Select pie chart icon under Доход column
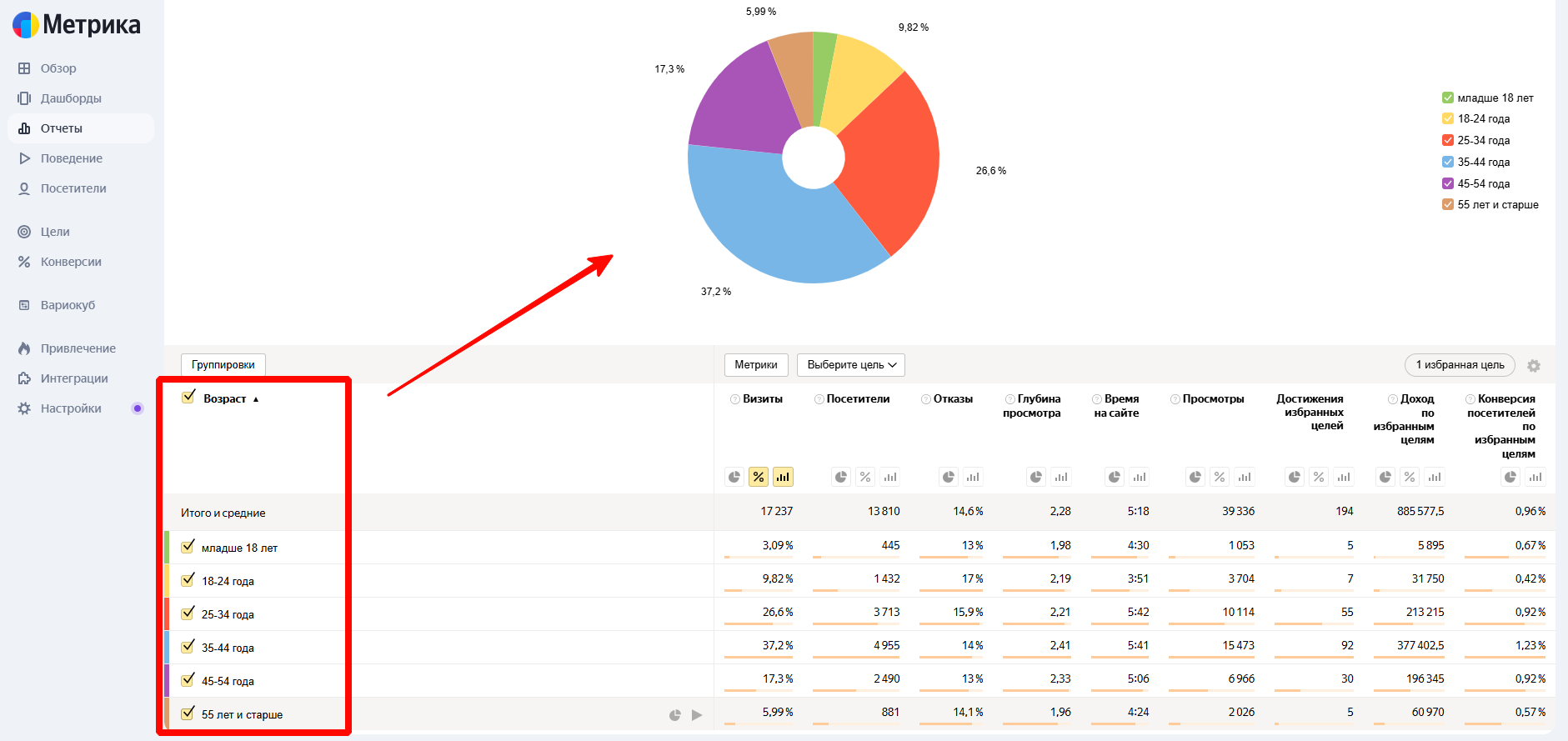The image size is (1568, 741). [x=1385, y=477]
